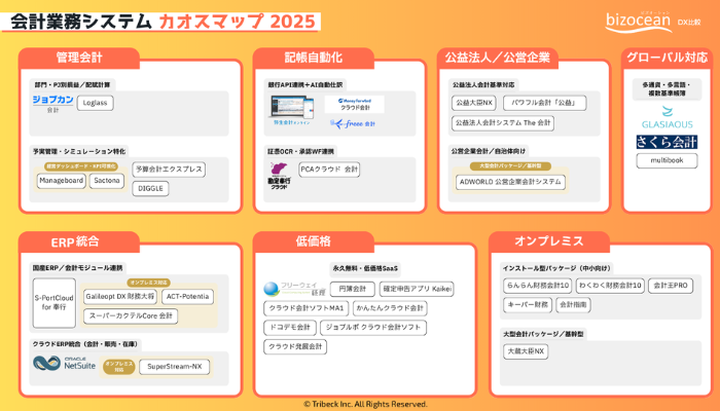Select the 公益大臣NX label
This screenshot has width=720, height=411.
point(474,103)
